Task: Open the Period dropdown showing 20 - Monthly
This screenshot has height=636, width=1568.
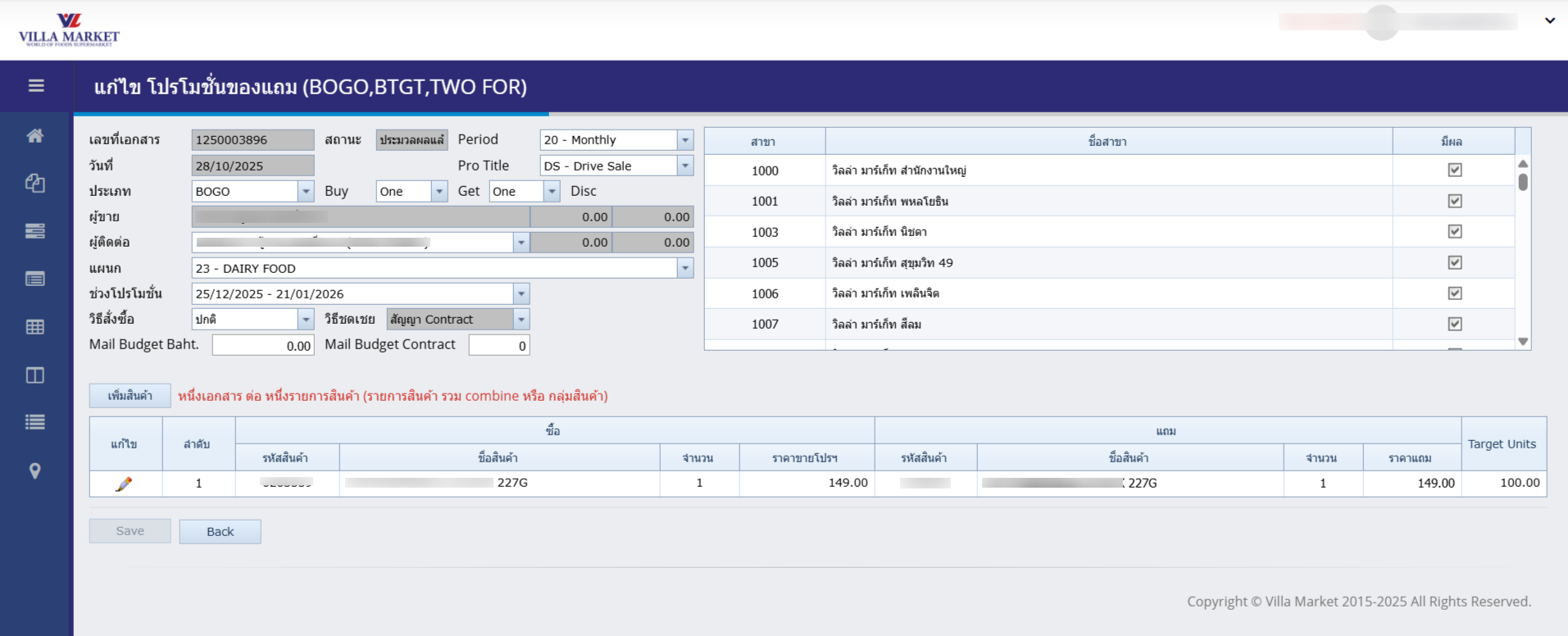Action: [x=685, y=140]
